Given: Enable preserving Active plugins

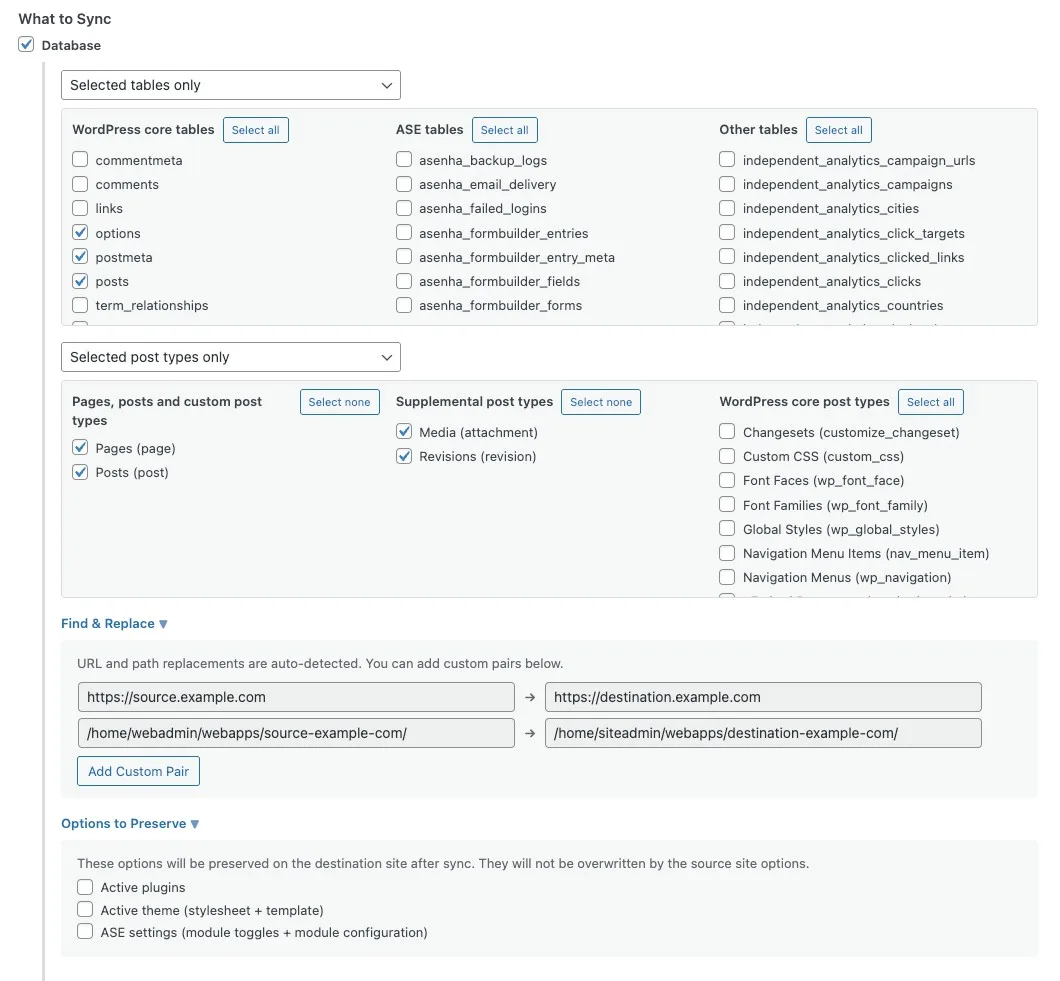Looking at the screenshot, I should (85, 887).
